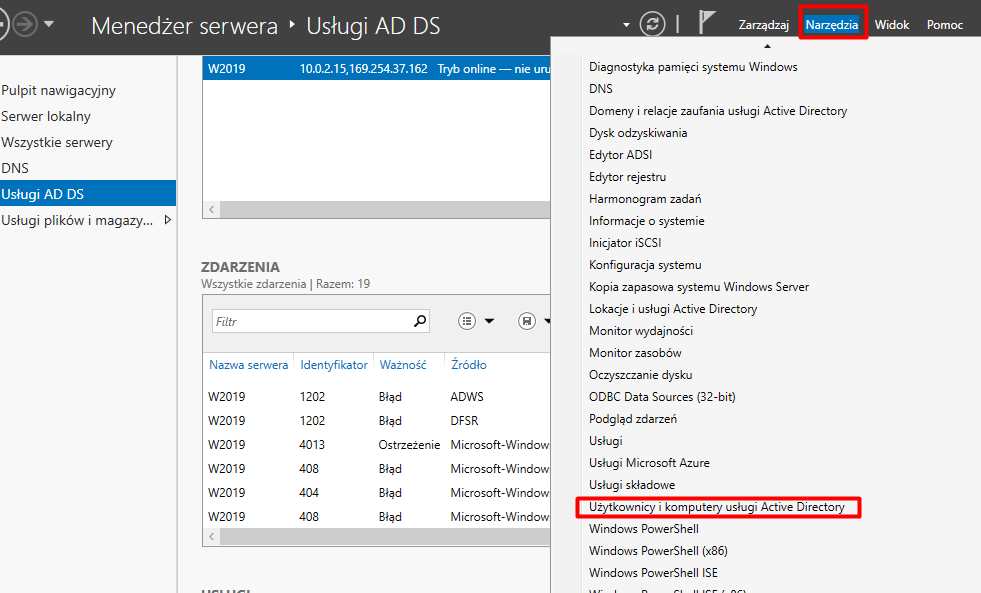Open the navigation history dropdown arrow
The height and width of the screenshot is (593, 981).
point(49,24)
